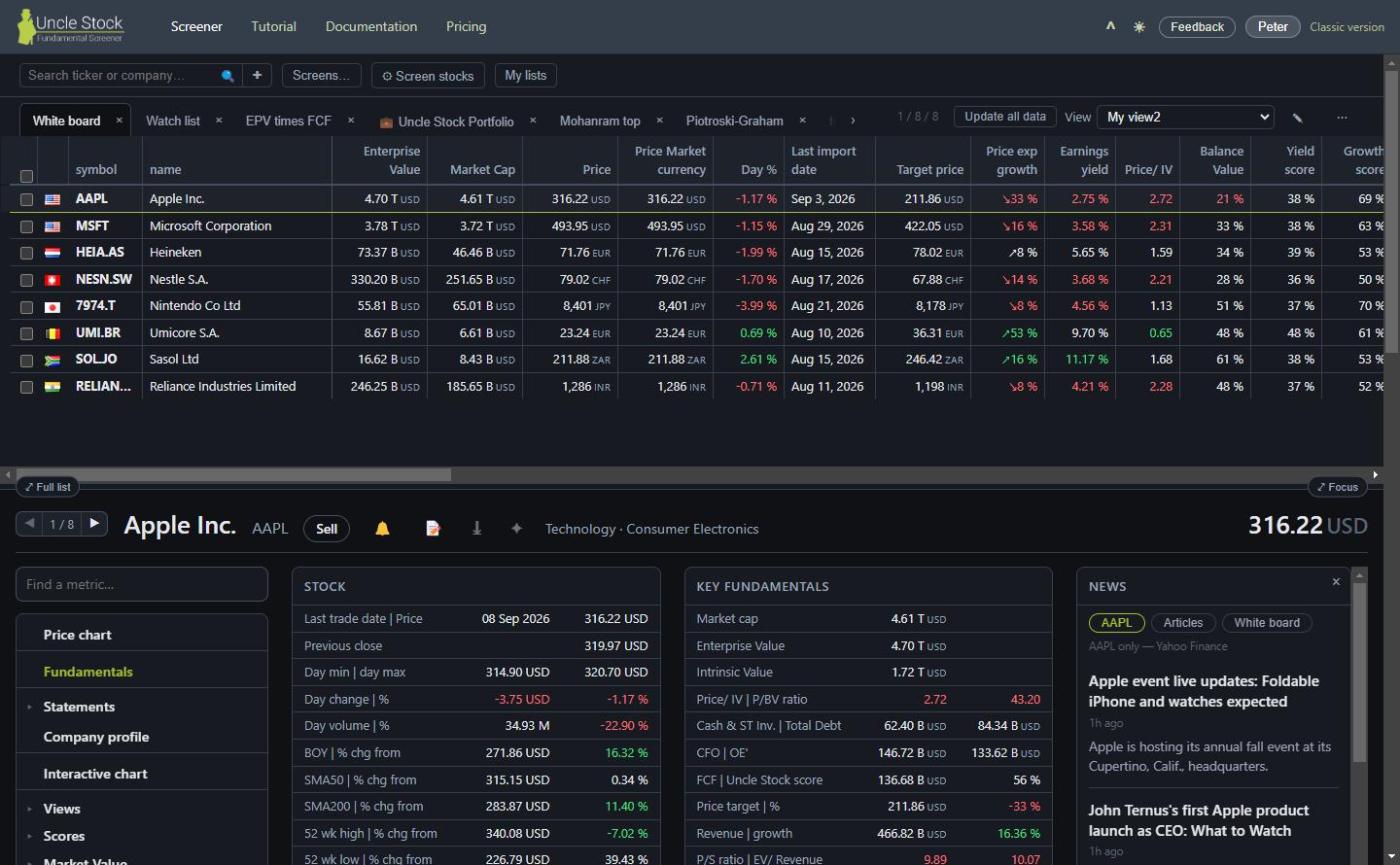Collapse header using the caret icon
1400x865 pixels.
point(1110,27)
